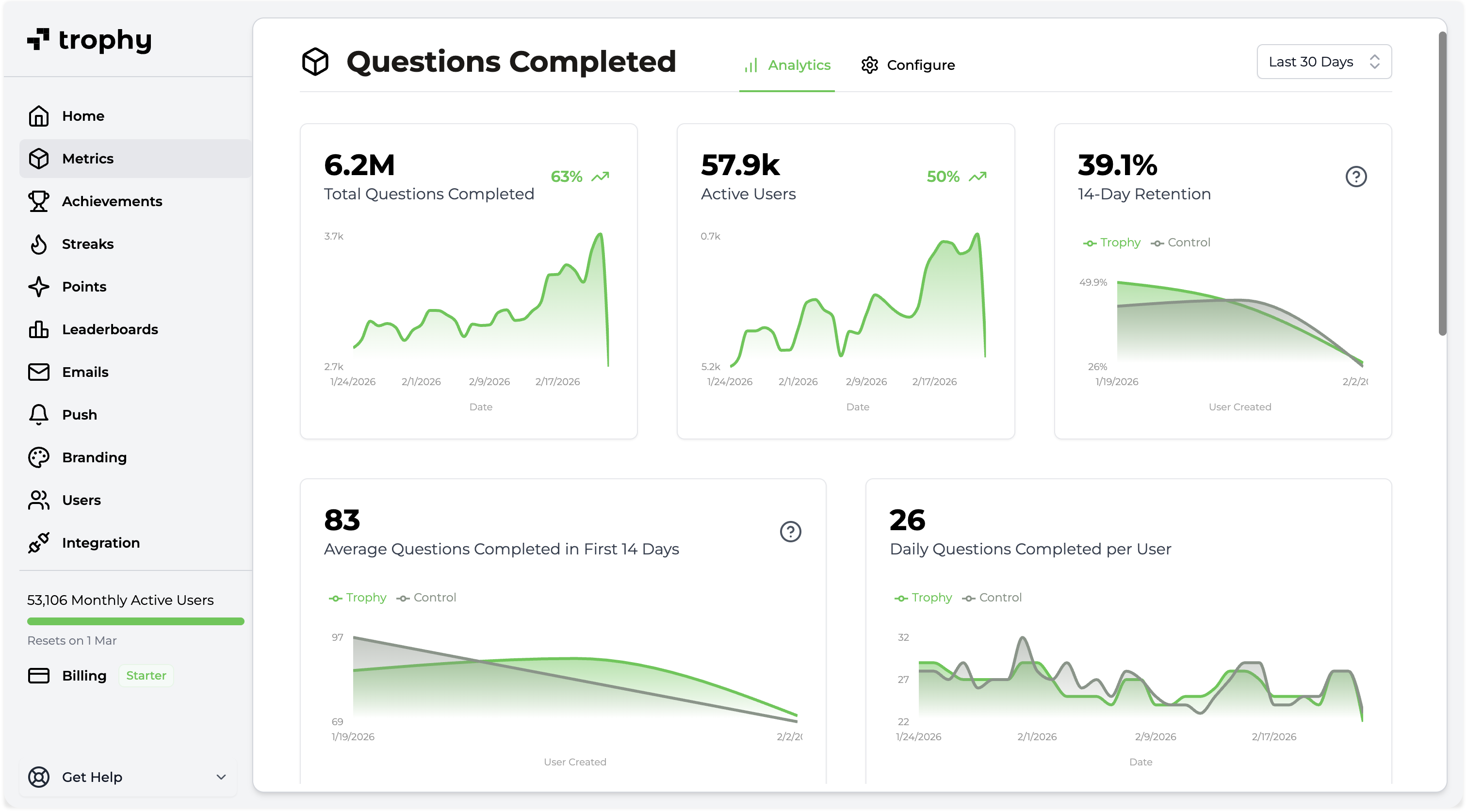Click the Streaks flame icon
The width and height of the screenshot is (1467, 812).
click(39, 244)
